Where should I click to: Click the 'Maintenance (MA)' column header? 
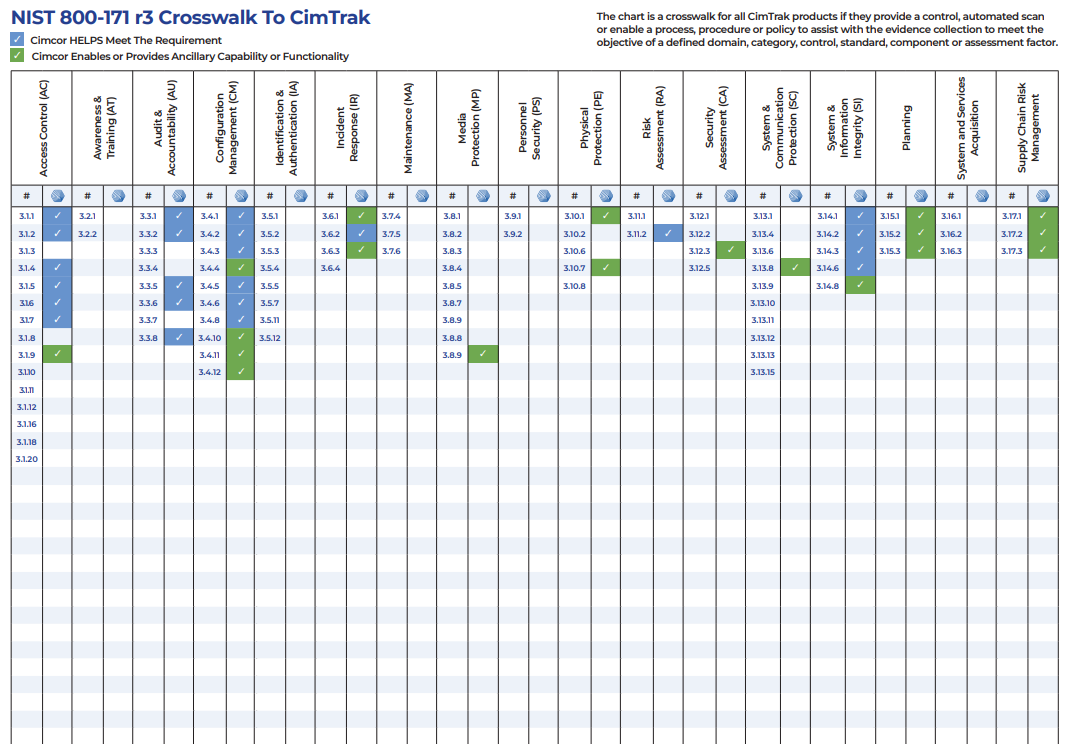408,128
